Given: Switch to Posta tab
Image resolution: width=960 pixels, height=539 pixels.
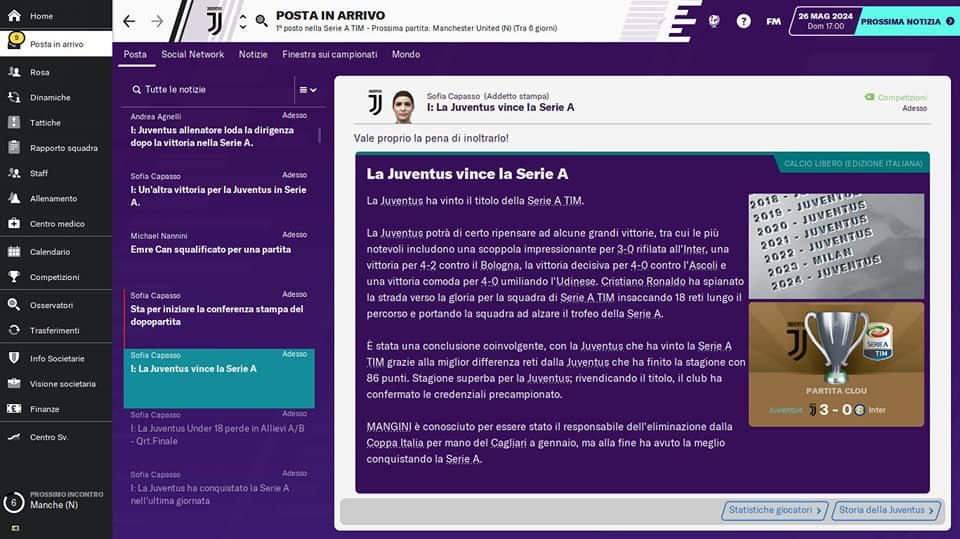Looking at the screenshot, I should tap(135, 55).
